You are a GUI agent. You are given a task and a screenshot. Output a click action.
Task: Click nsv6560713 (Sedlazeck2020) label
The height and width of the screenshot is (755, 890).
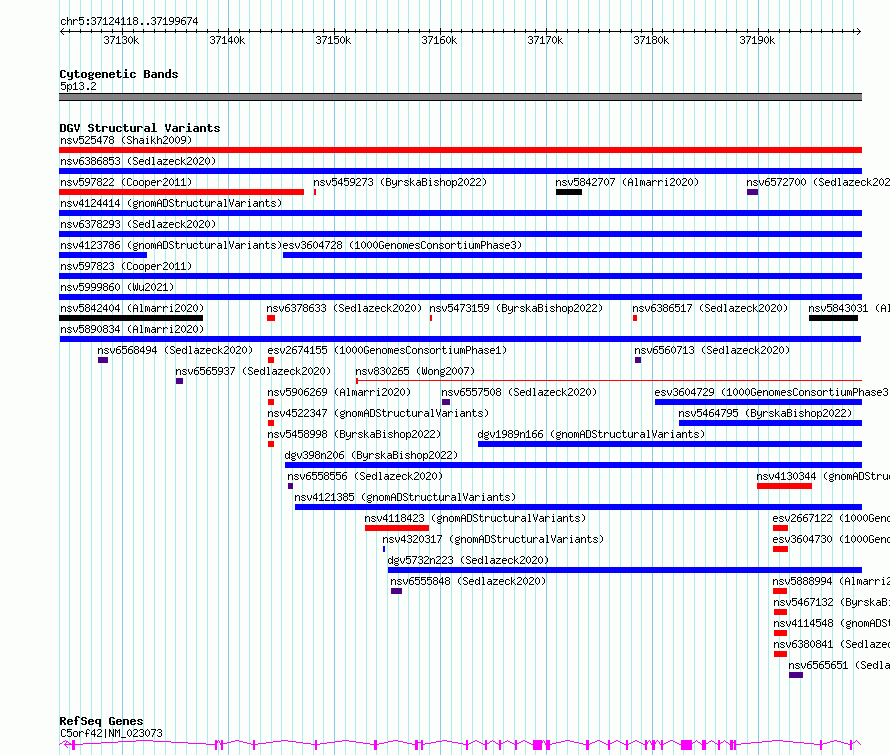(x=712, y=350)
